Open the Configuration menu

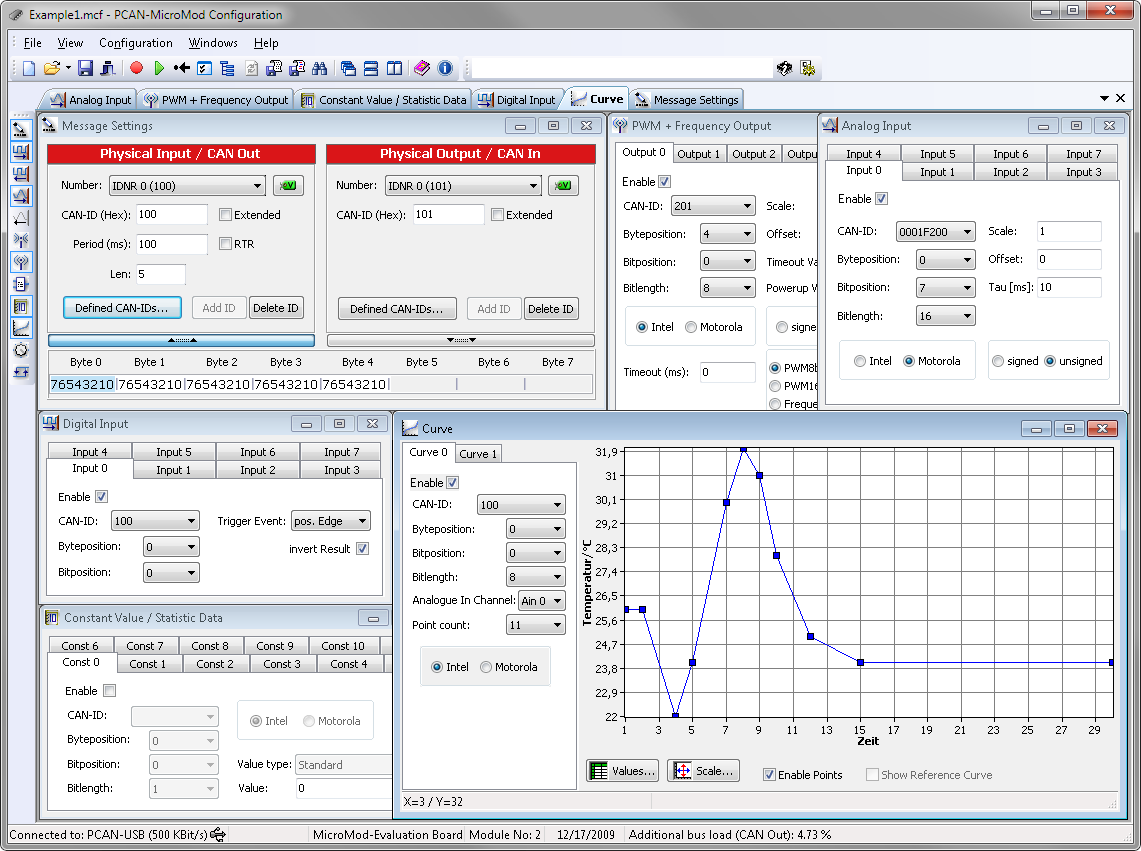pyautogui.click(x=136, y=43)
